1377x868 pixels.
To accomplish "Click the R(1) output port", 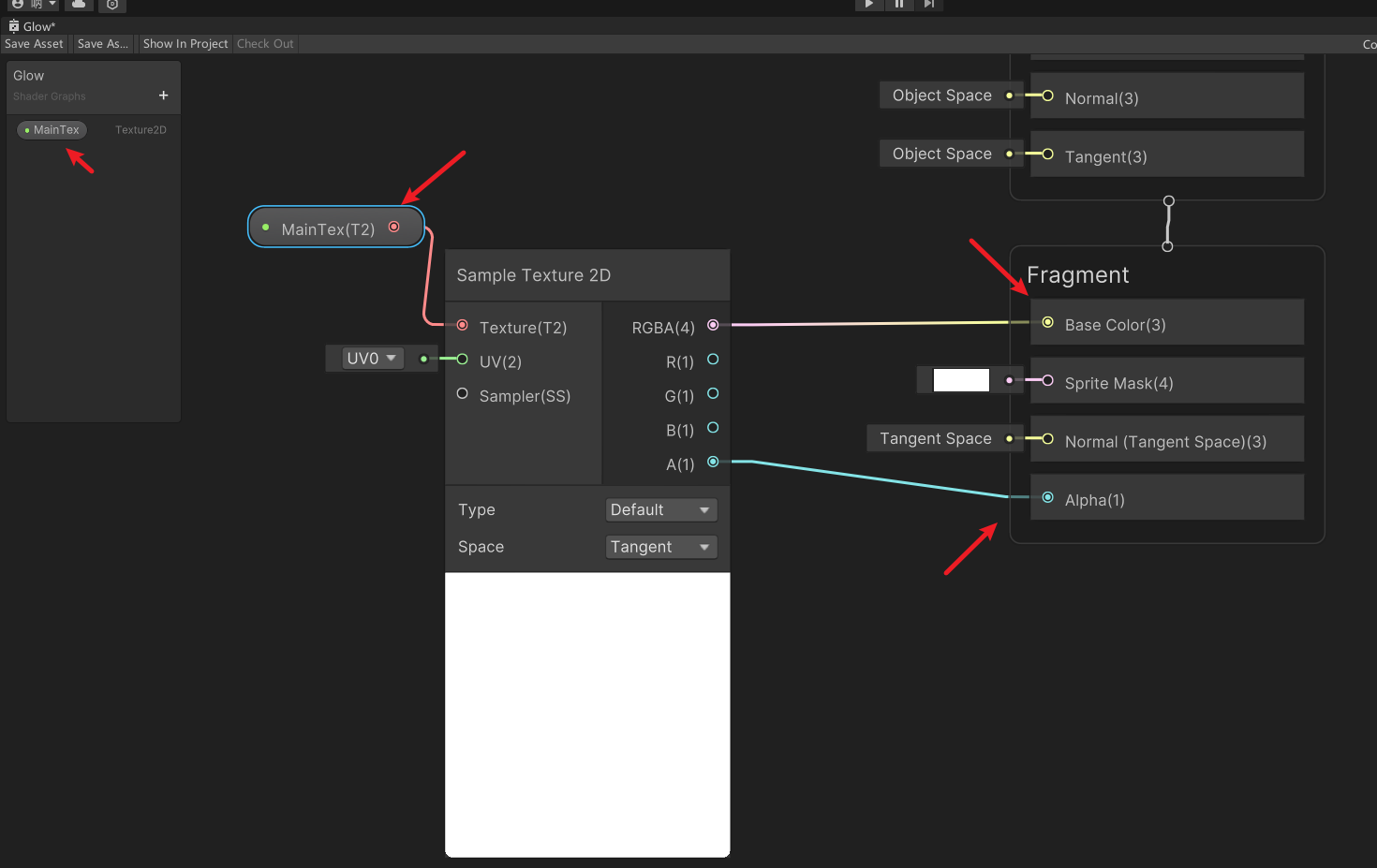I will coord(713,359).
